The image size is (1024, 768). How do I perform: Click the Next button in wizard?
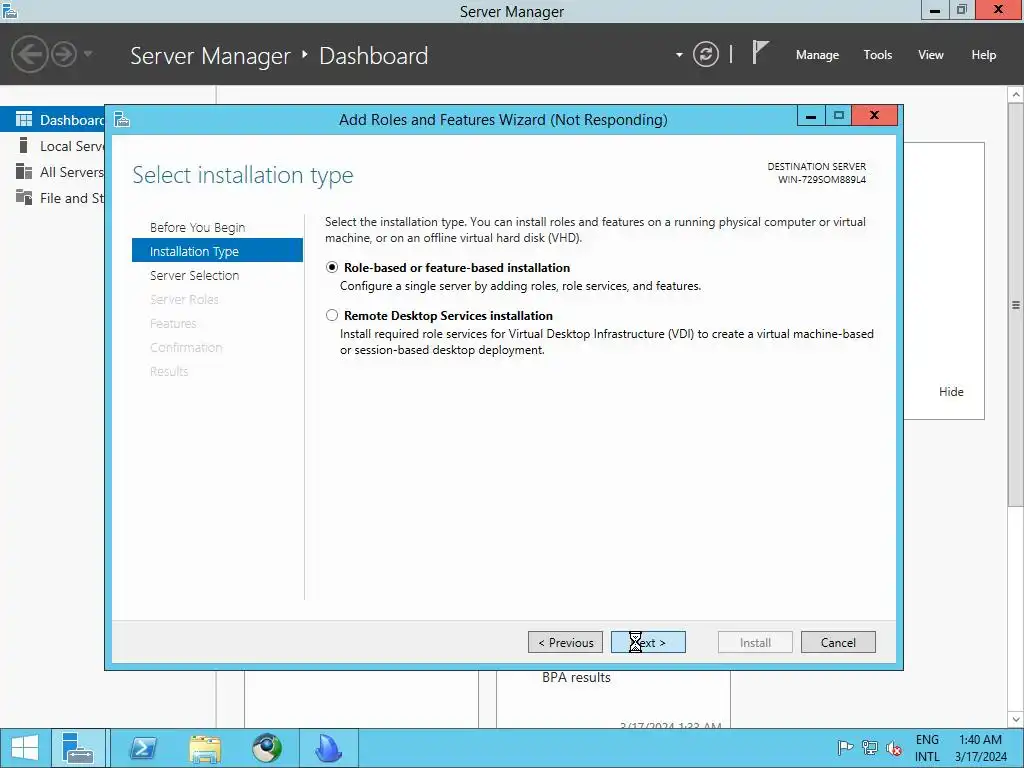648,643
